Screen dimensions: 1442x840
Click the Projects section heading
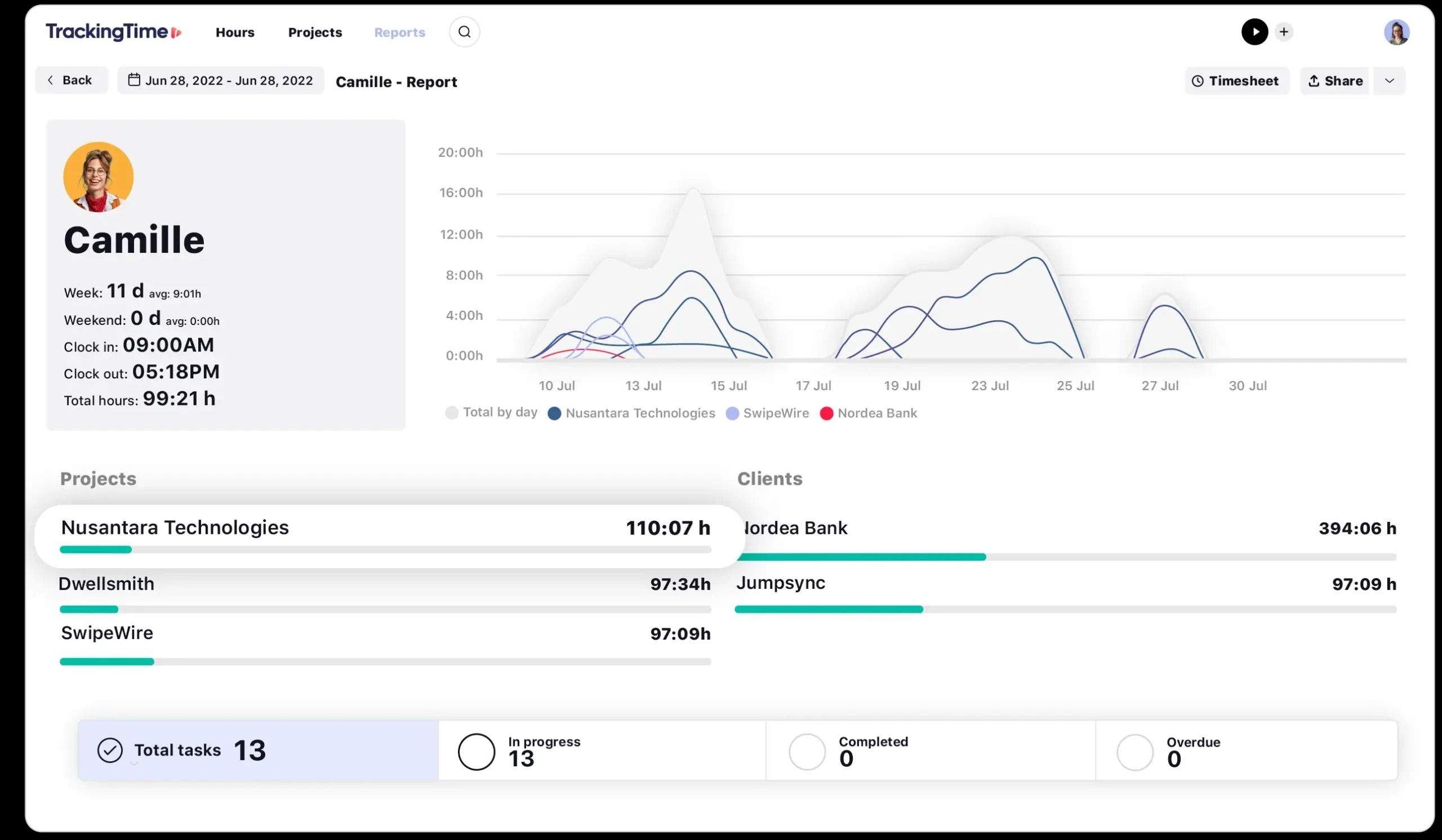[98, 479]
